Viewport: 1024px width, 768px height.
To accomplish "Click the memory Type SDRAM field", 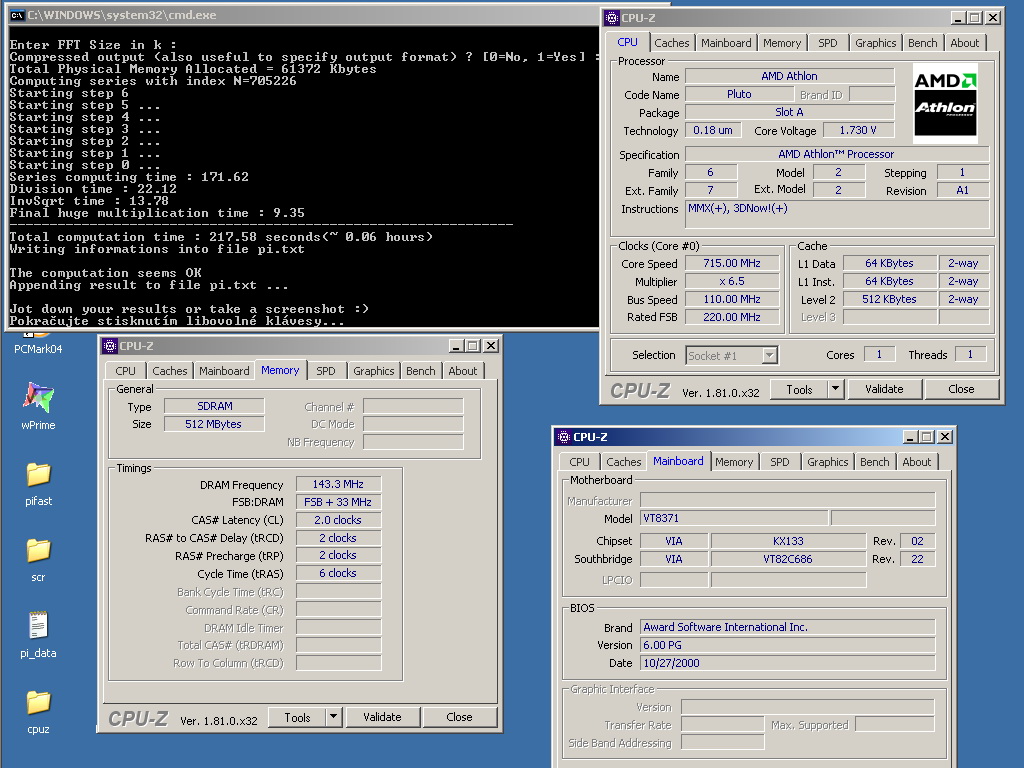I will (x=214, y=406).
